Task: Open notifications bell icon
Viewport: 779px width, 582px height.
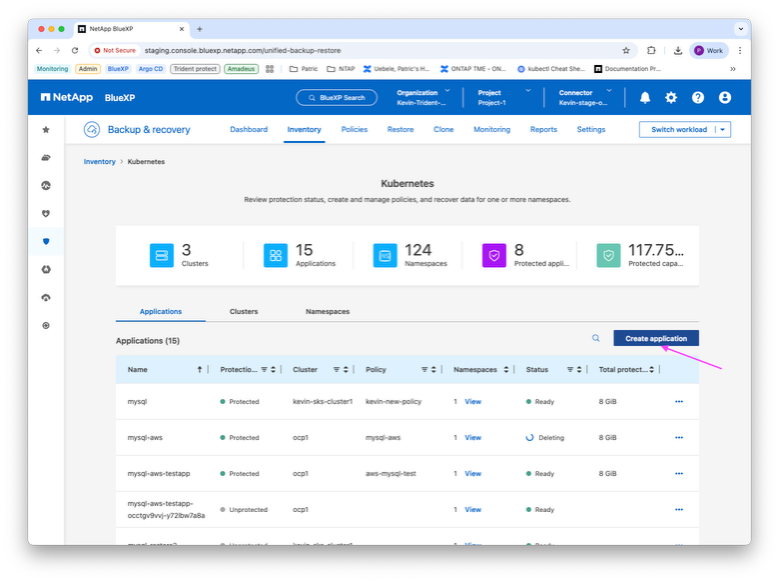Action: [645, 97]
